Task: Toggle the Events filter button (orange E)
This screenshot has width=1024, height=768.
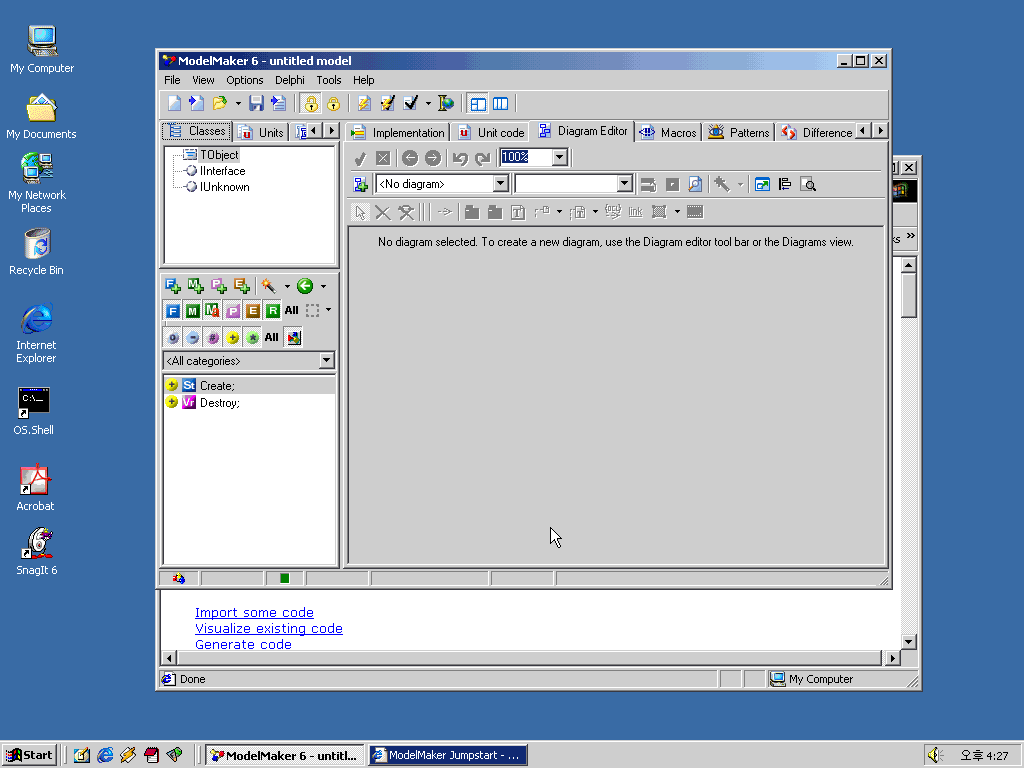Action: point(252,311)
